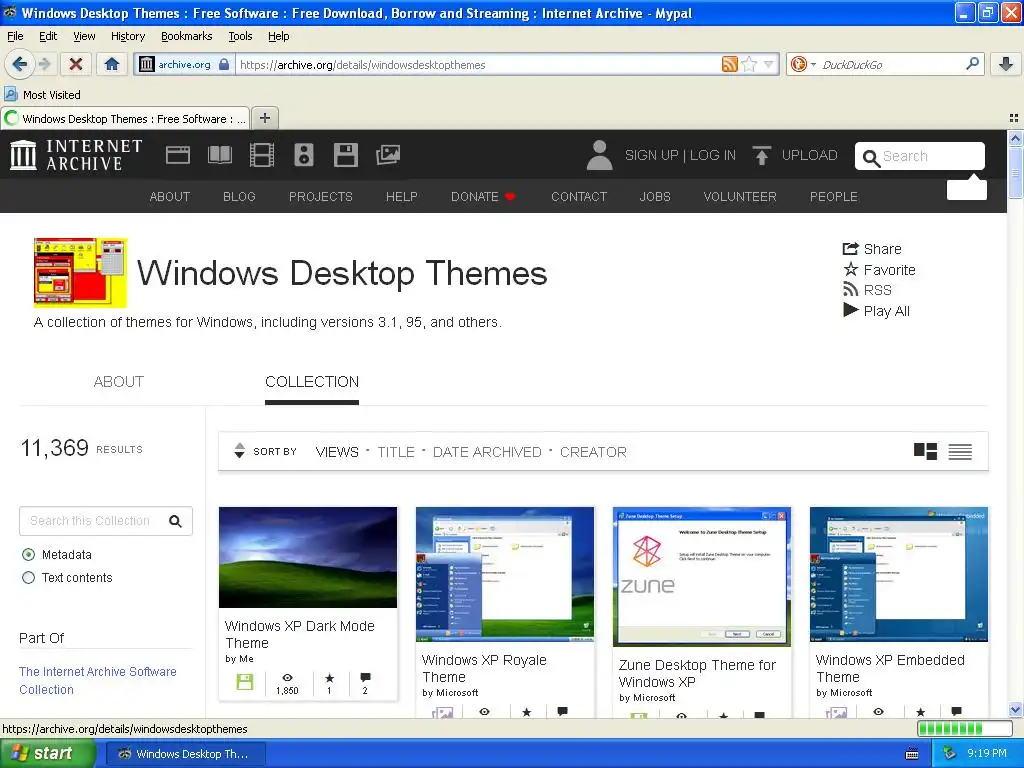The height and width of the screenshot is (768, 1024).
Task: Open the History menu
Action: click(x=128, y=36)
